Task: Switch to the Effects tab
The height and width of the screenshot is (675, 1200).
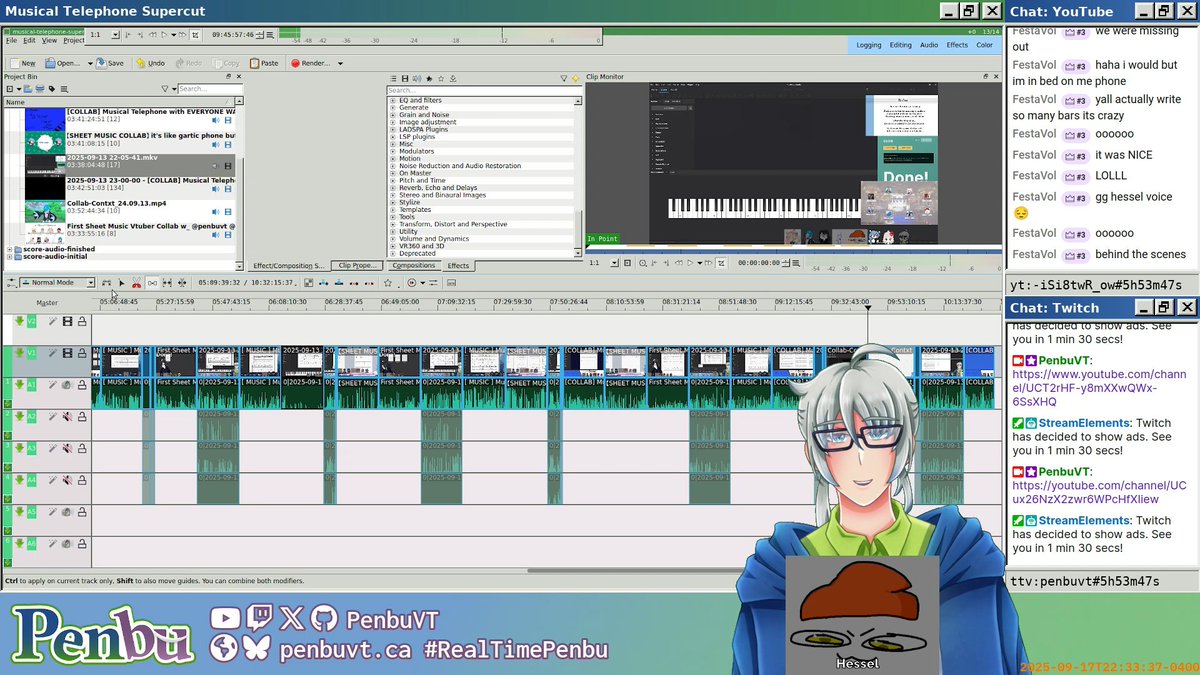Action: point(458,265)
